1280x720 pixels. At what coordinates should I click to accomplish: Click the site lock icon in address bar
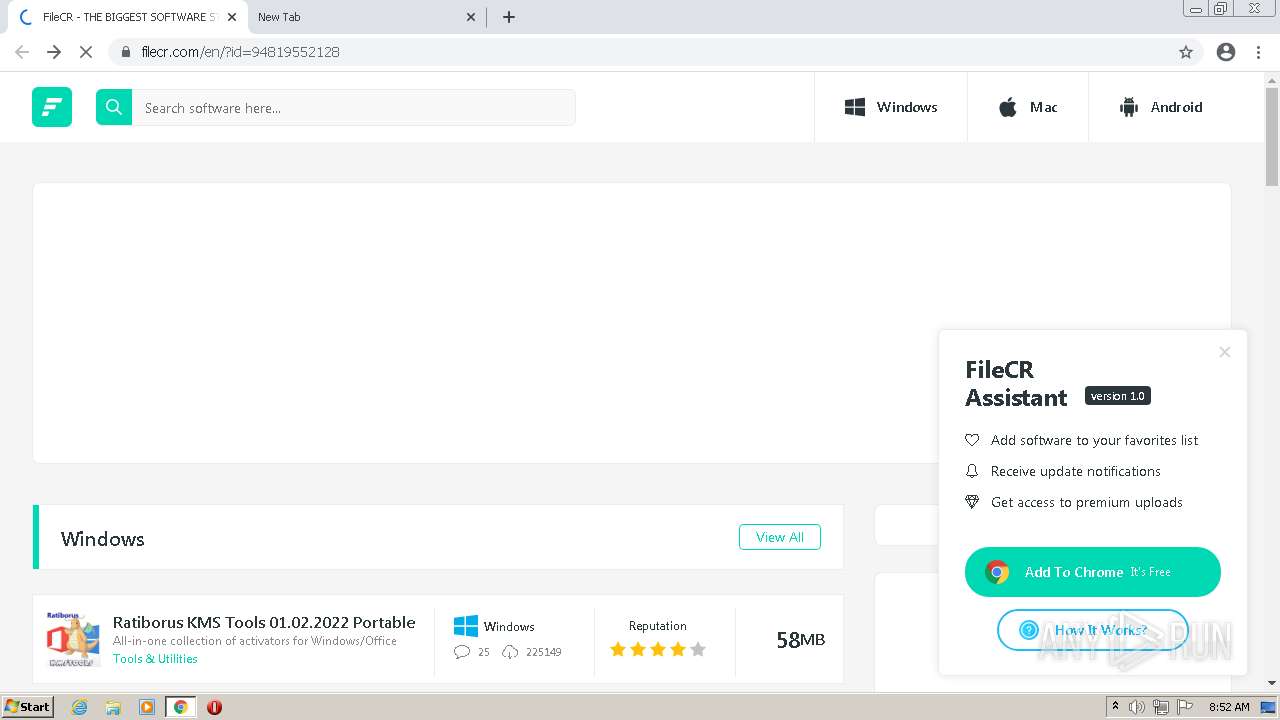125,52
